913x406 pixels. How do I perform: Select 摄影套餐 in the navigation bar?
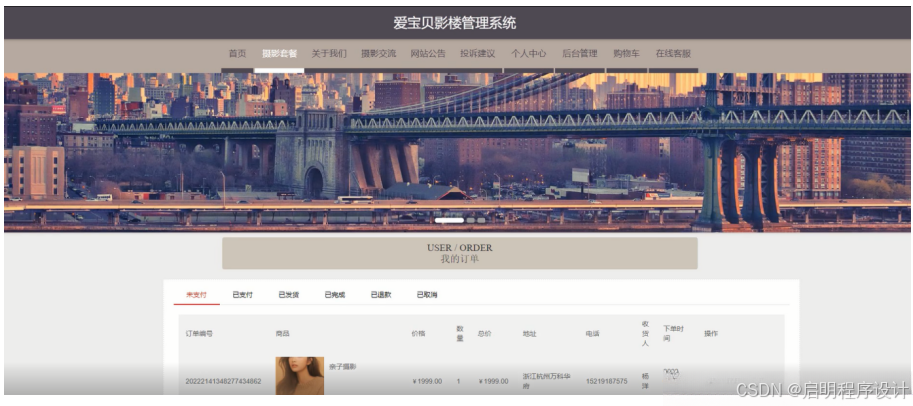click(279, 54)
